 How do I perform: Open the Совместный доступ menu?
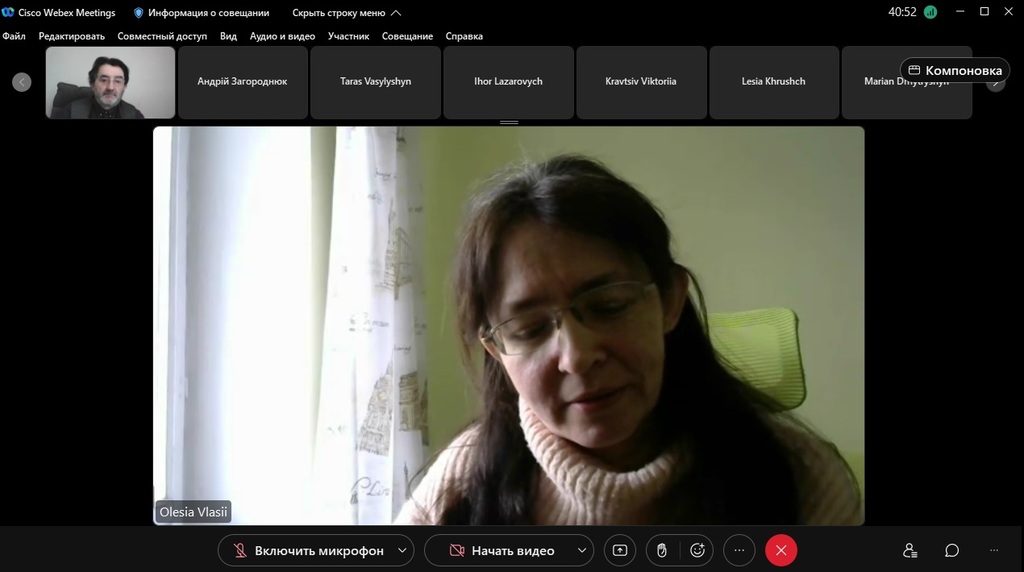pyautogui.click(x=162, y=36)
